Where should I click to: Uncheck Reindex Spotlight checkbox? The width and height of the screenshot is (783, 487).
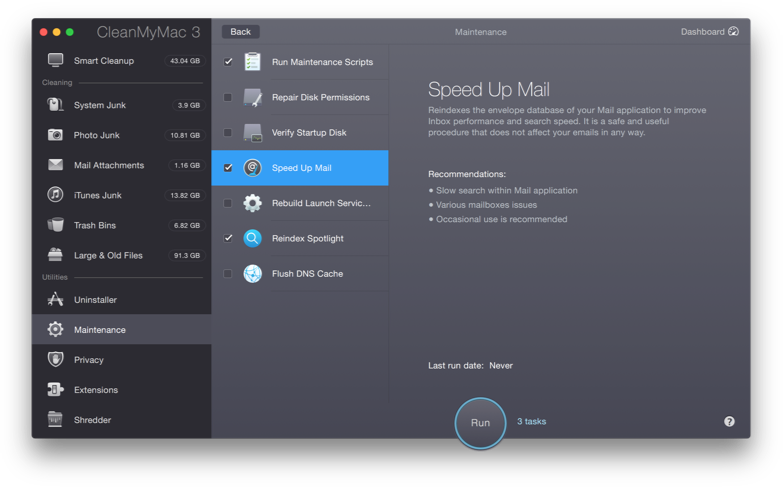pos(228,238)
